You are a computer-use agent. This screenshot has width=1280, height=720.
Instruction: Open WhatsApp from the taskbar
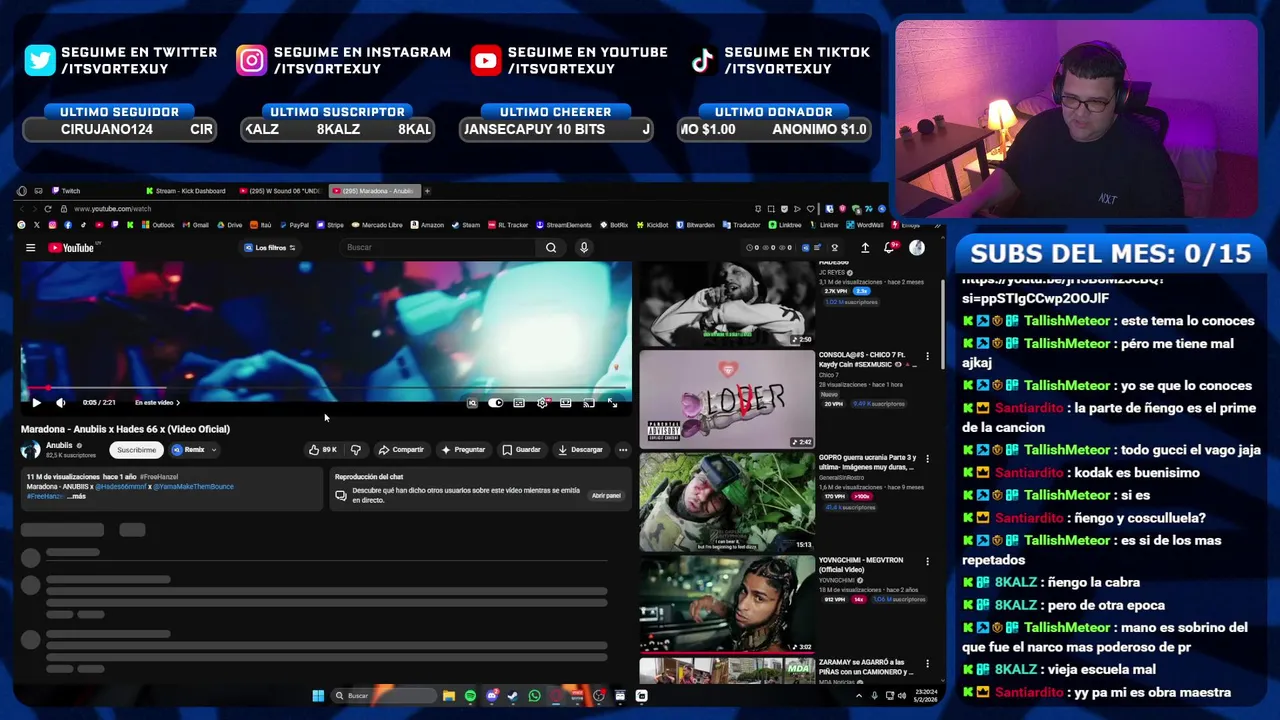click(534, 696)
